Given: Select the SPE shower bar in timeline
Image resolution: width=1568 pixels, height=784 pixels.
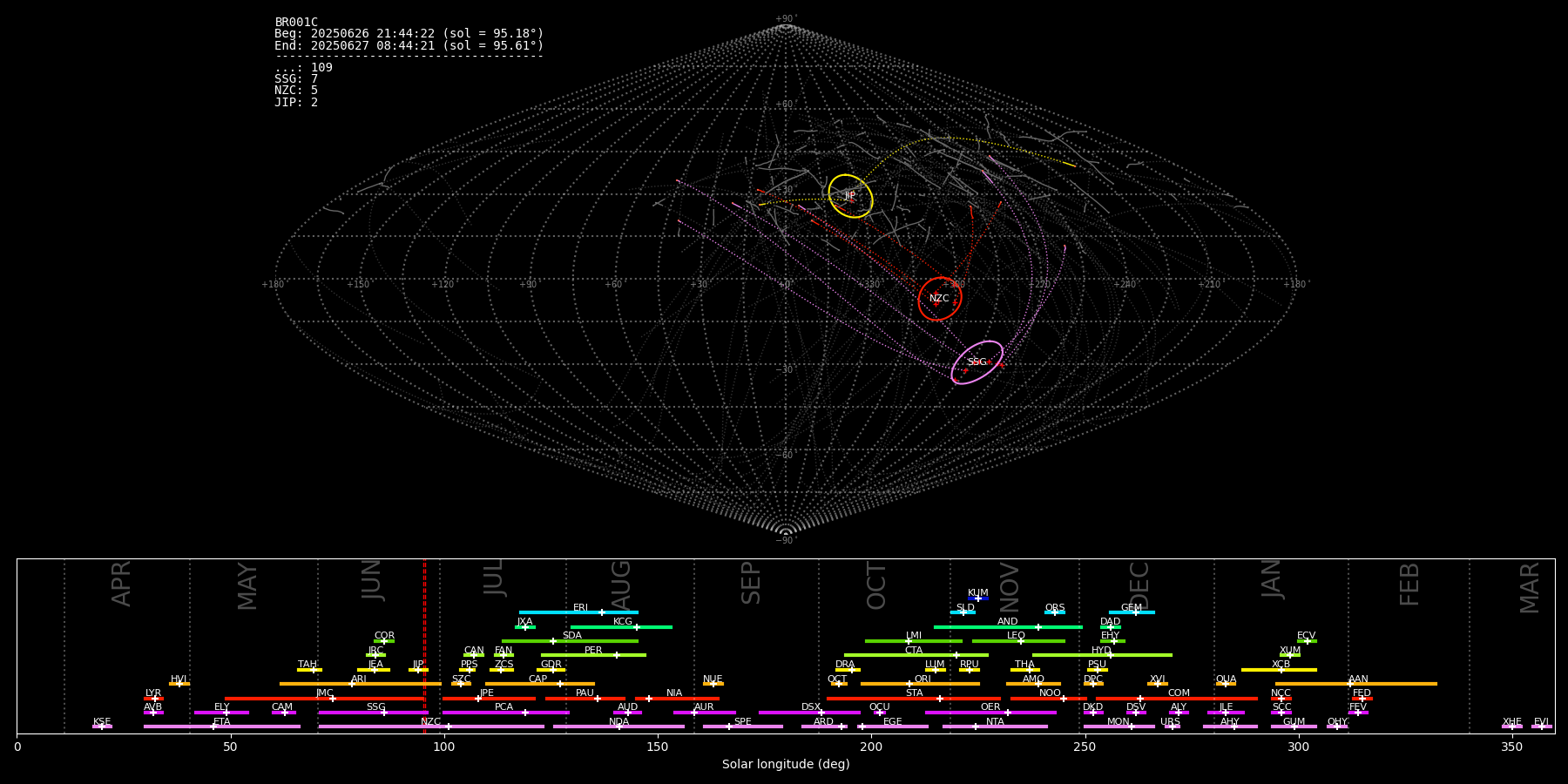Looking at the screenshot, I should [743, 727].
